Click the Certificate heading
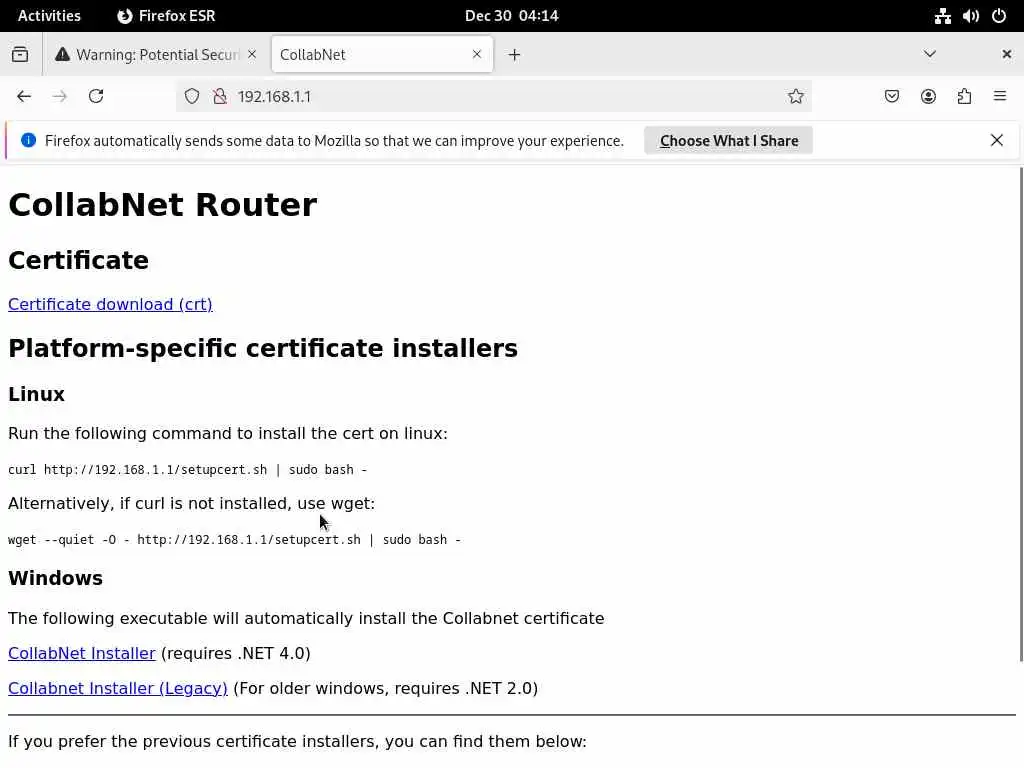The width and height of the screenshot is (1024, 768). (x=78, y=261)
